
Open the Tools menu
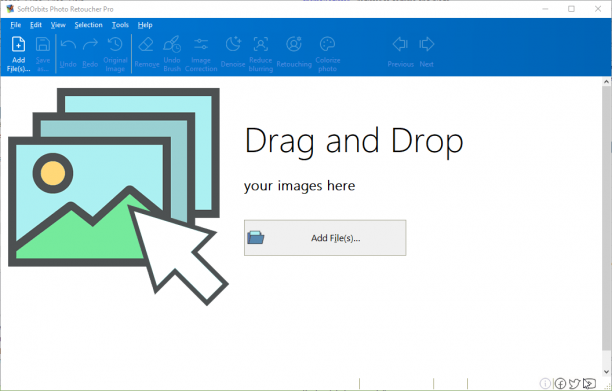[120, 25]
